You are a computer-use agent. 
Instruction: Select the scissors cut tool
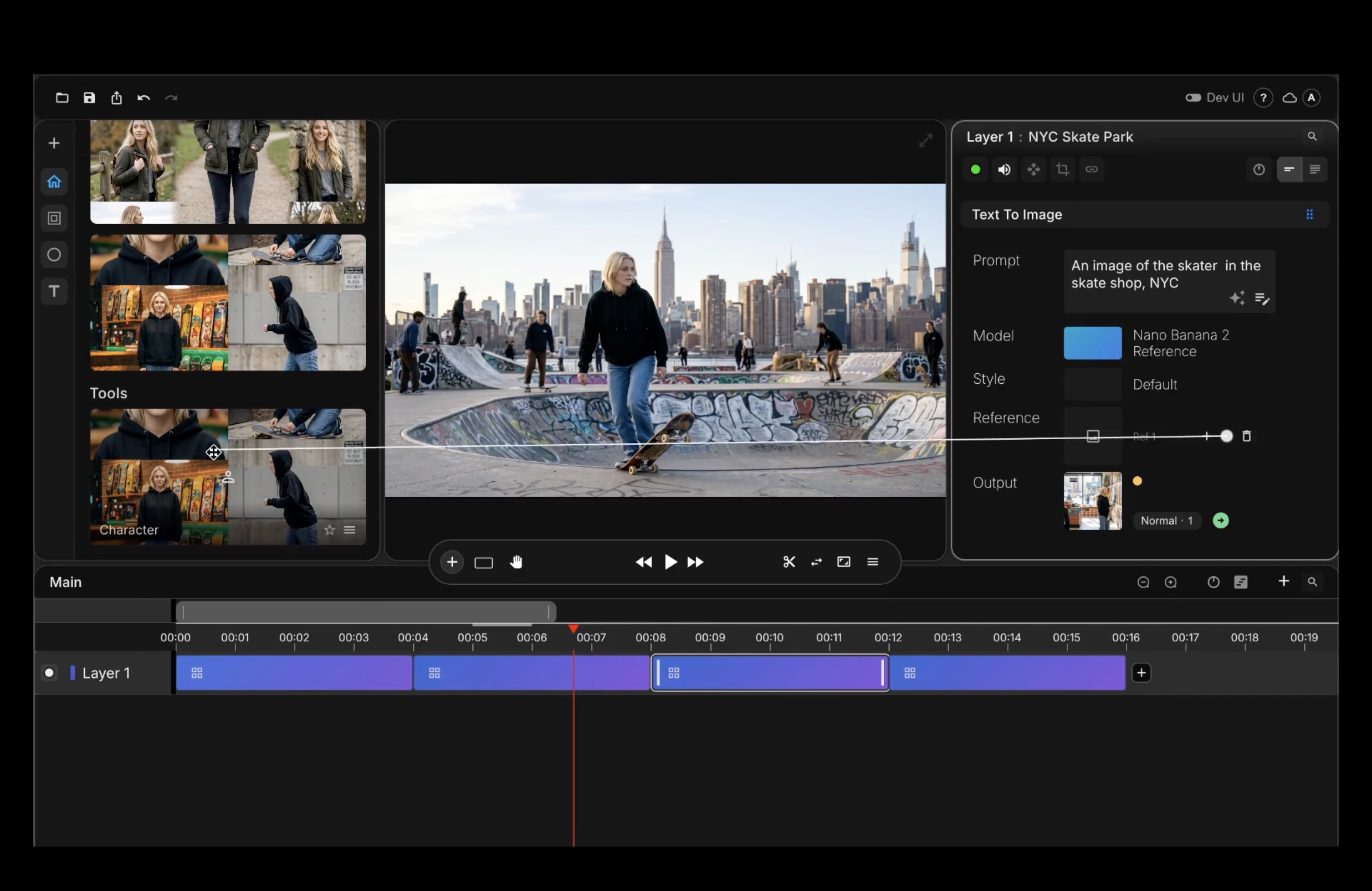pyautogui.click(x=789, y=562)
